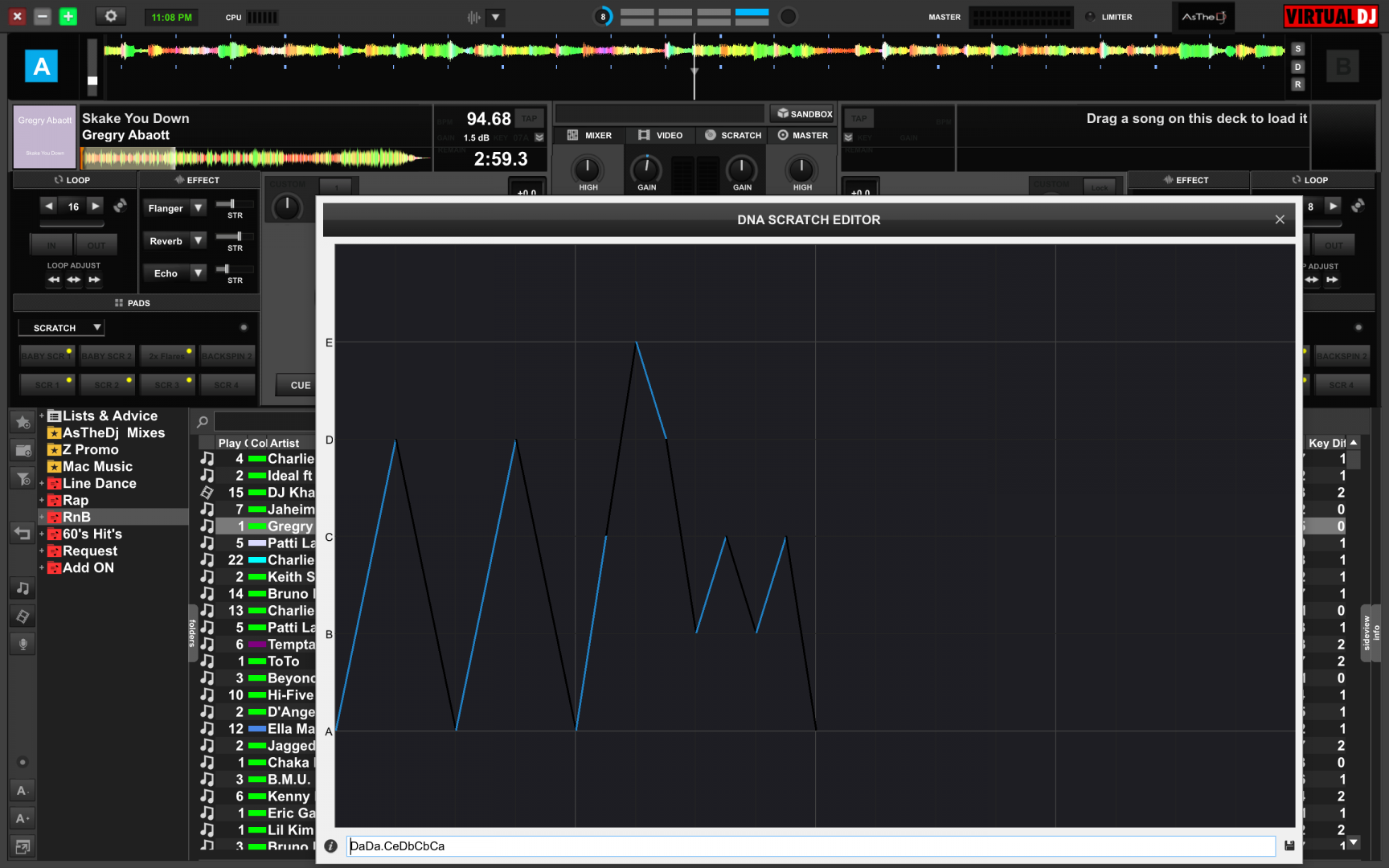Toggle the Echo effect on
Viewport: 1389px width, 868px height.
point(166,273)
